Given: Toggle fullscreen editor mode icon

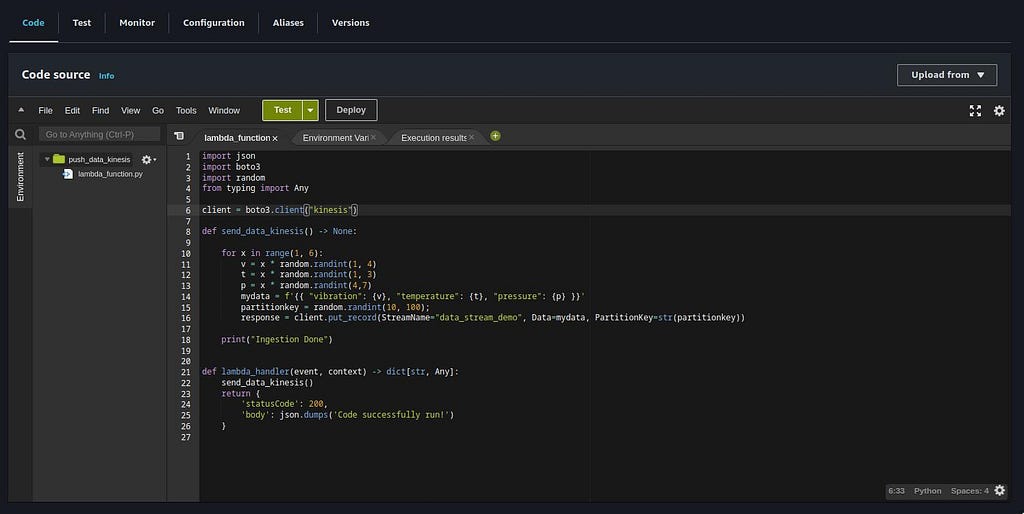Looking at the screenshot, I should click(975, 110).
